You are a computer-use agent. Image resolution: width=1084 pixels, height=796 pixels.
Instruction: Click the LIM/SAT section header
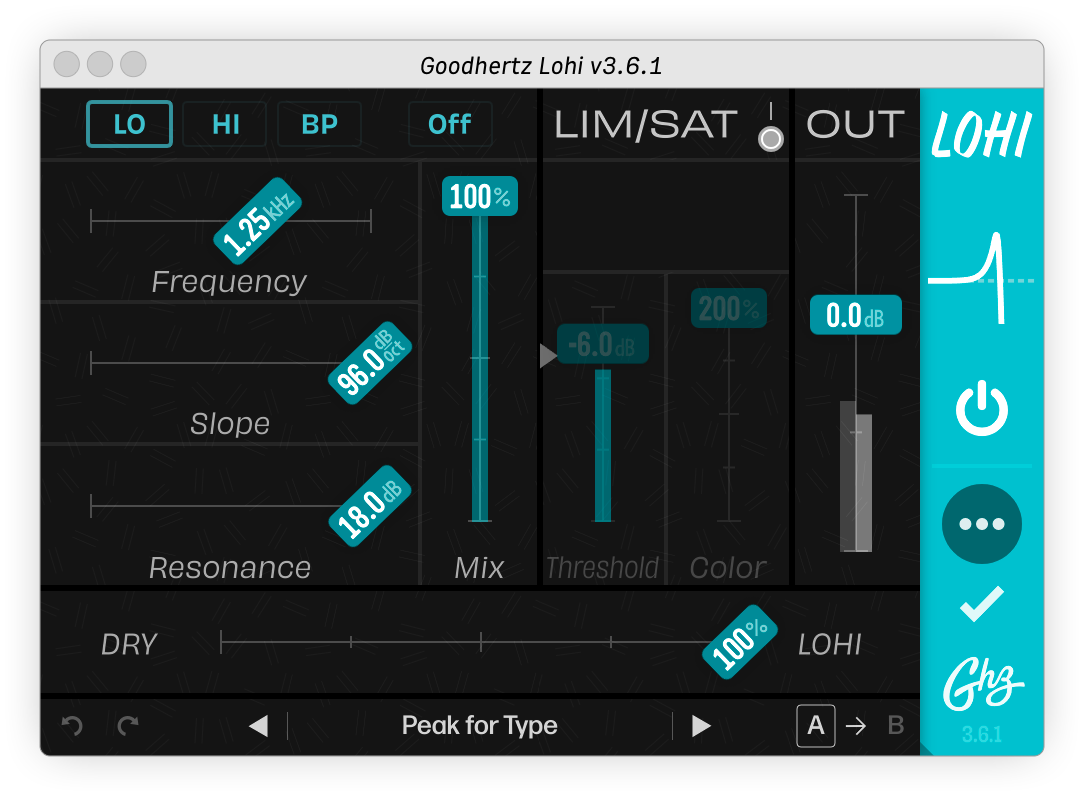(646, 124)
